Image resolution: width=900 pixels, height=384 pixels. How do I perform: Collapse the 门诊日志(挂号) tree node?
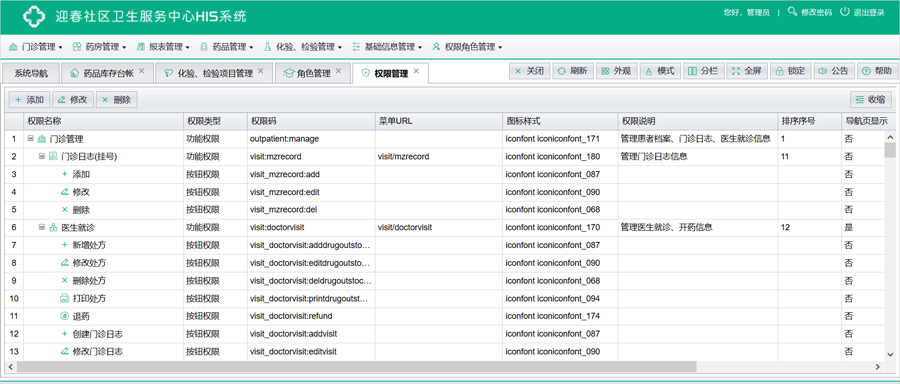click(x=41, y=156)
